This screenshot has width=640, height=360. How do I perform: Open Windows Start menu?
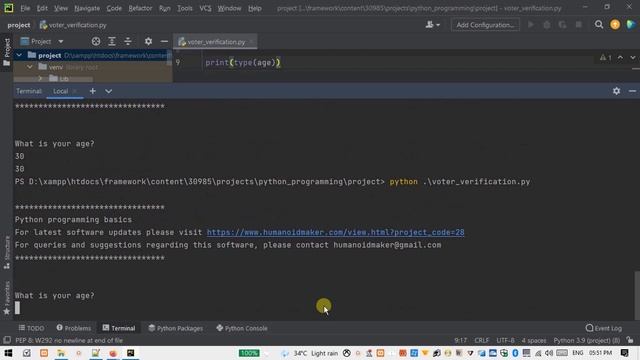(8, 353)
